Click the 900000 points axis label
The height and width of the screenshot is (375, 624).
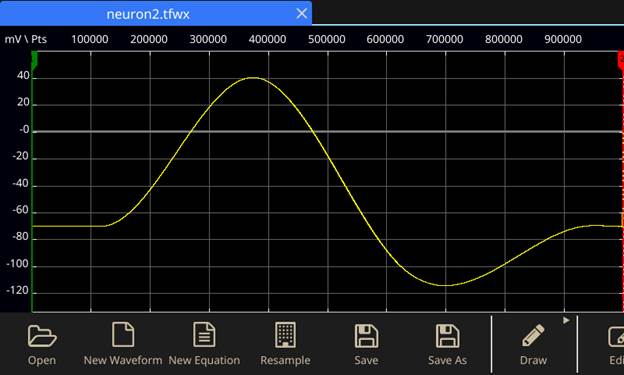[563, 39]
